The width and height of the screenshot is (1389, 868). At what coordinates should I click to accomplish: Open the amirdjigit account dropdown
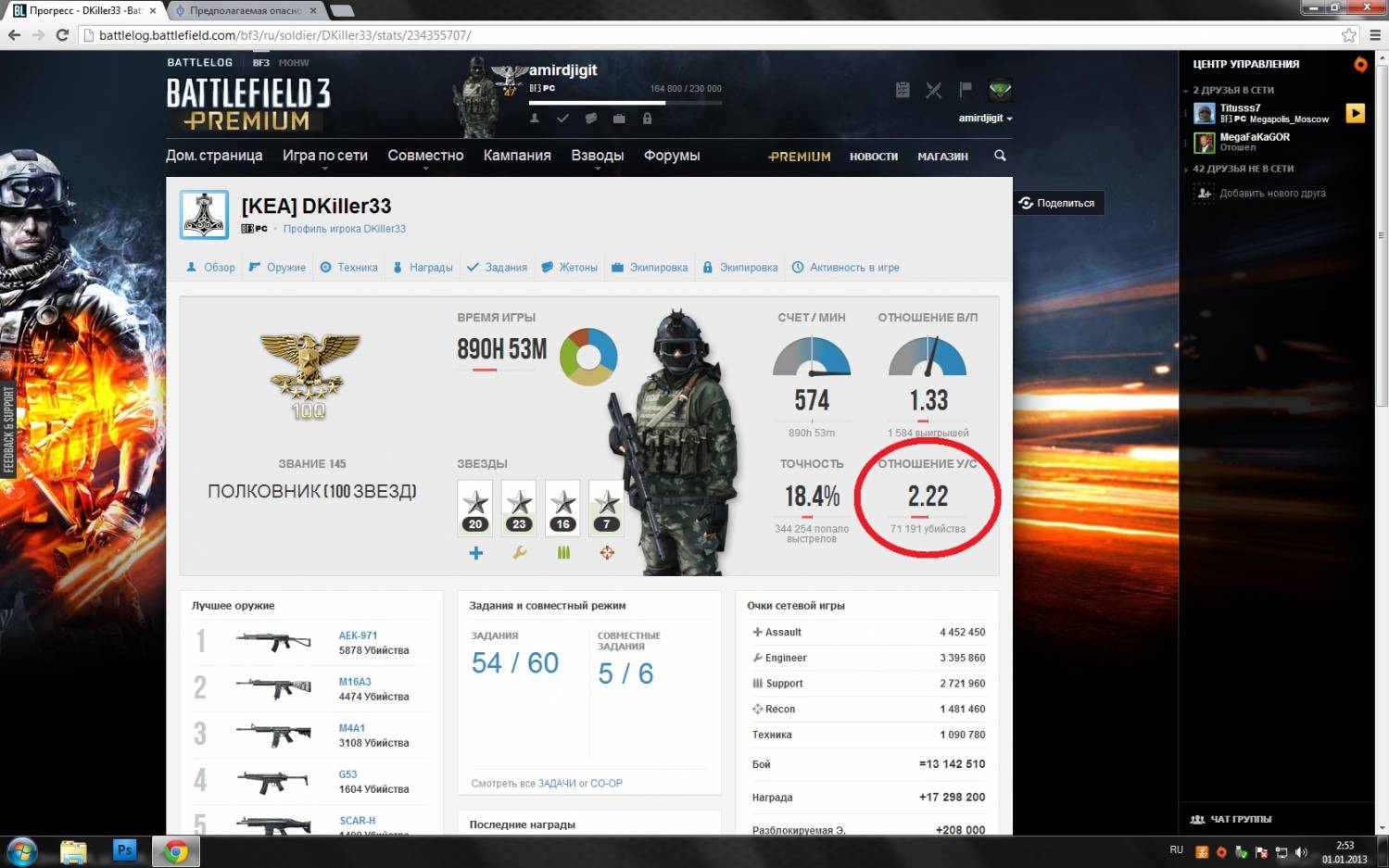[985, 119]
